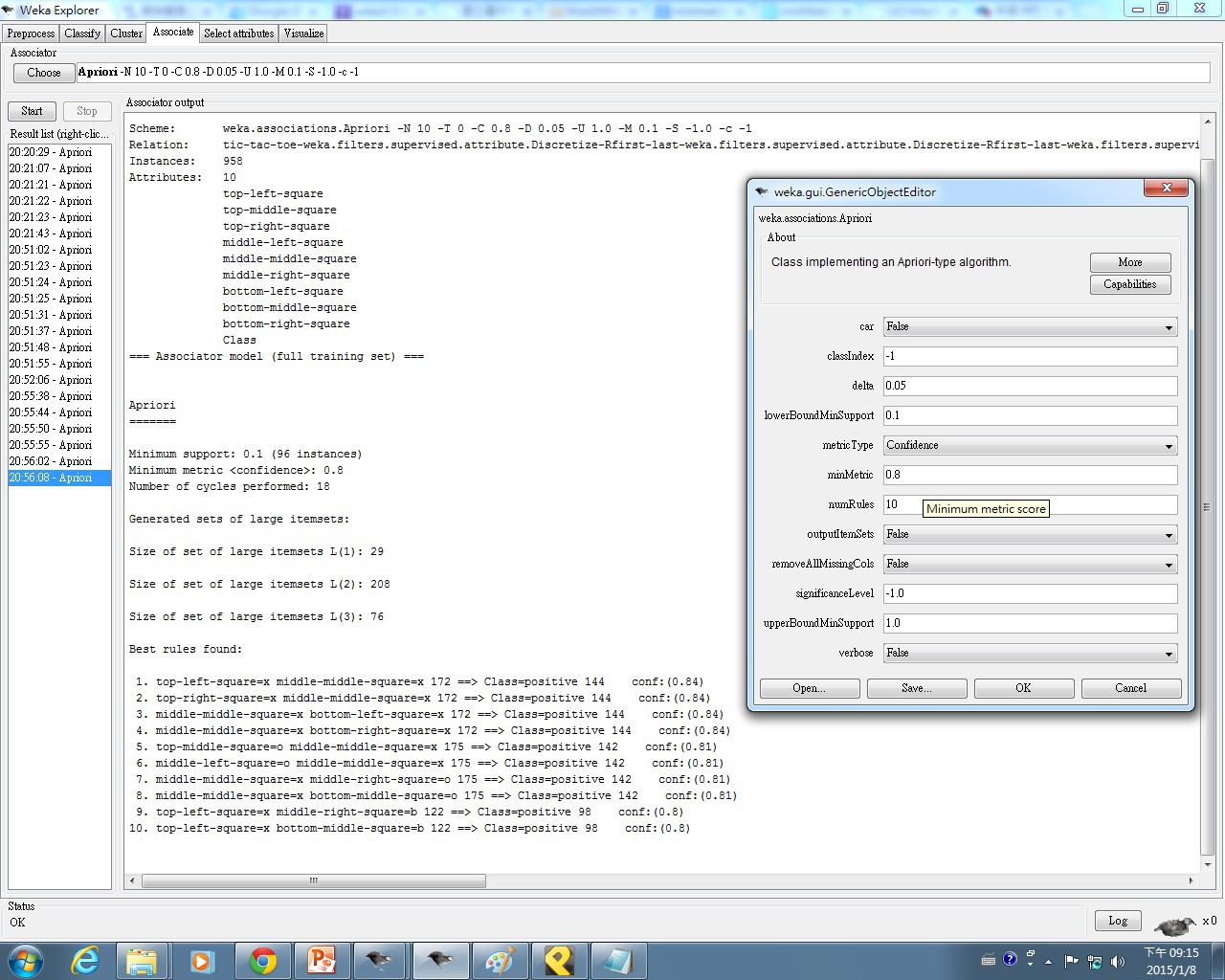This screenshot has width=1225, height=980.
Task: Open the Log button
Action: [1118, 921]
